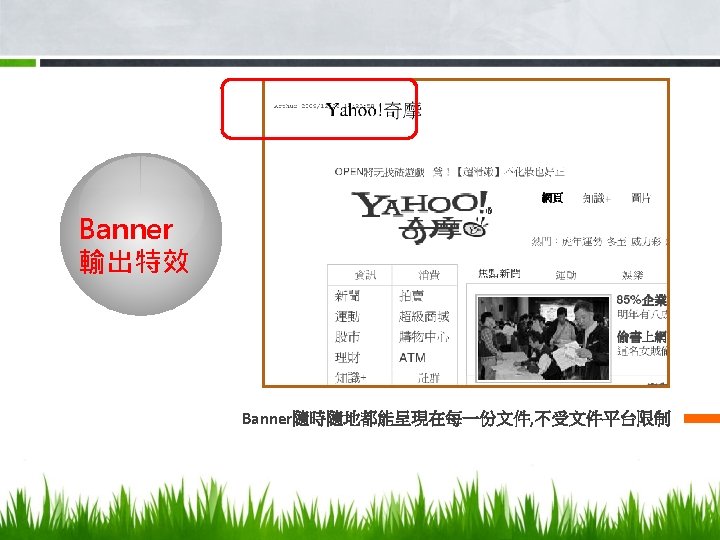Select the 網頁 search tab
Image resolution: width=720 pixels, height=540 pixels.
click(552, 198)
